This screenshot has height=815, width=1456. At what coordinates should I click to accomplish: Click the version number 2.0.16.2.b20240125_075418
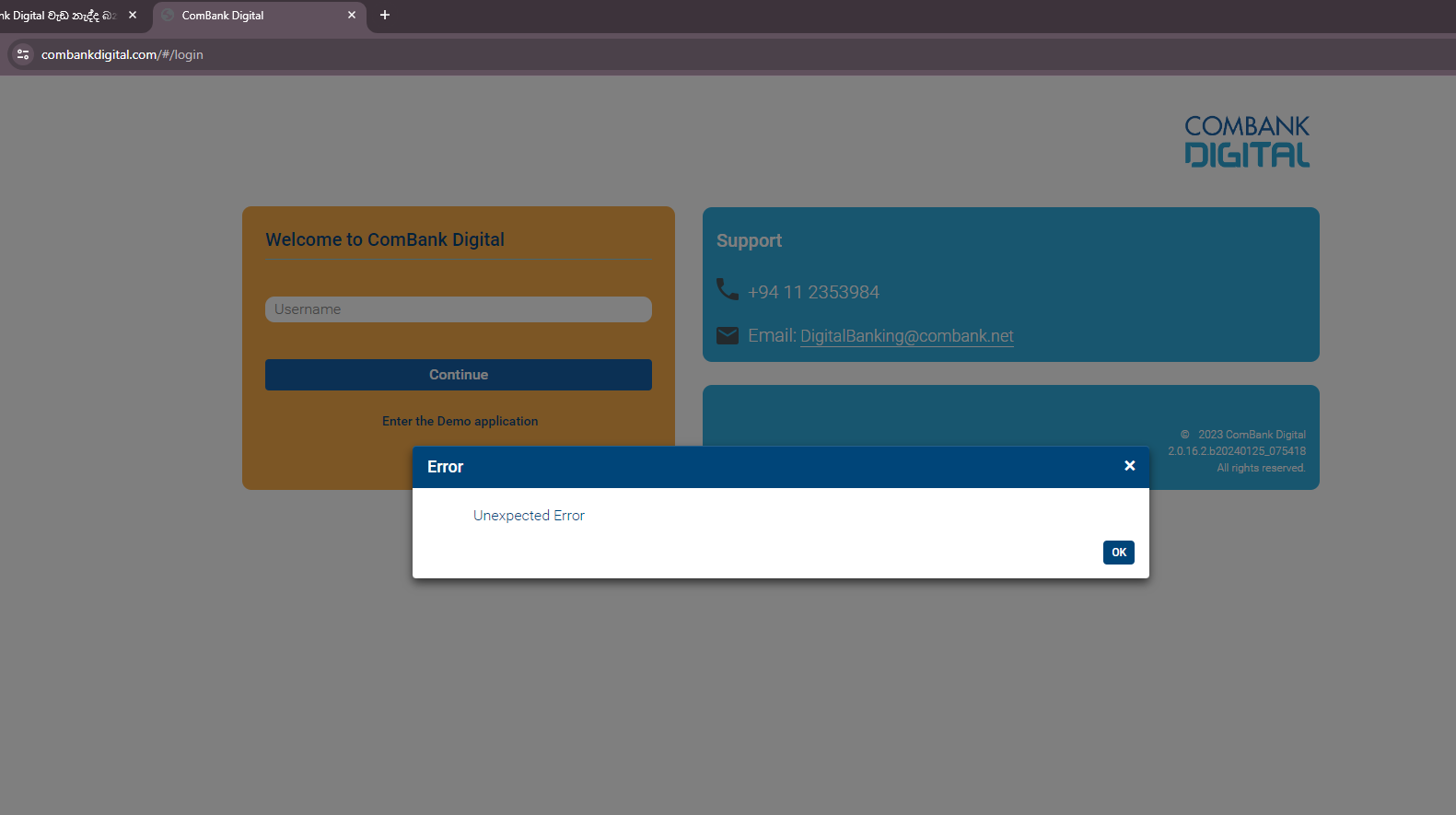tap(1237, 451)
